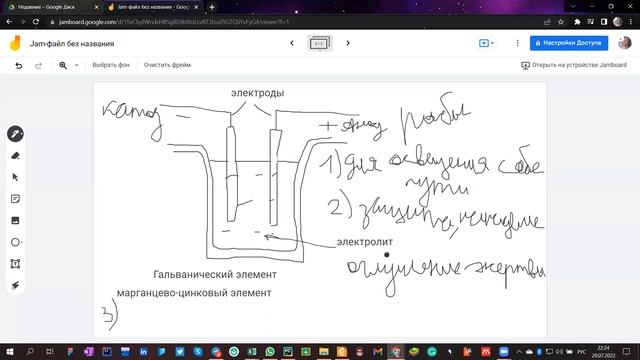
Task: Open the browser extensions puzzle icon
Action: [x=577, y=22]
